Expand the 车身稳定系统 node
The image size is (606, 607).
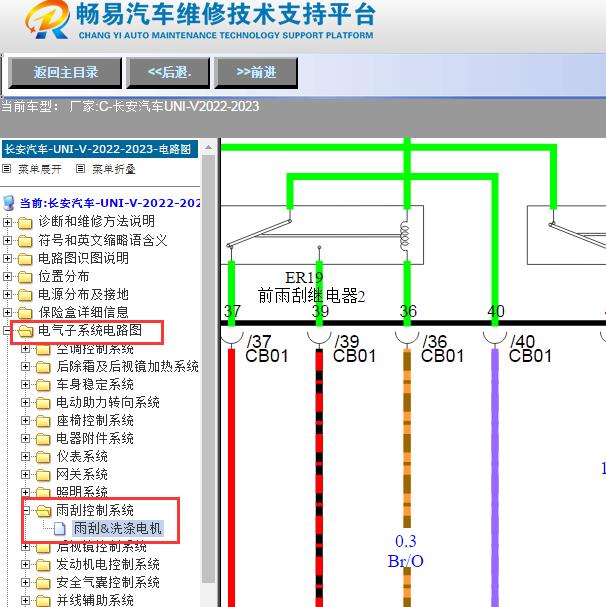(25, 385)
